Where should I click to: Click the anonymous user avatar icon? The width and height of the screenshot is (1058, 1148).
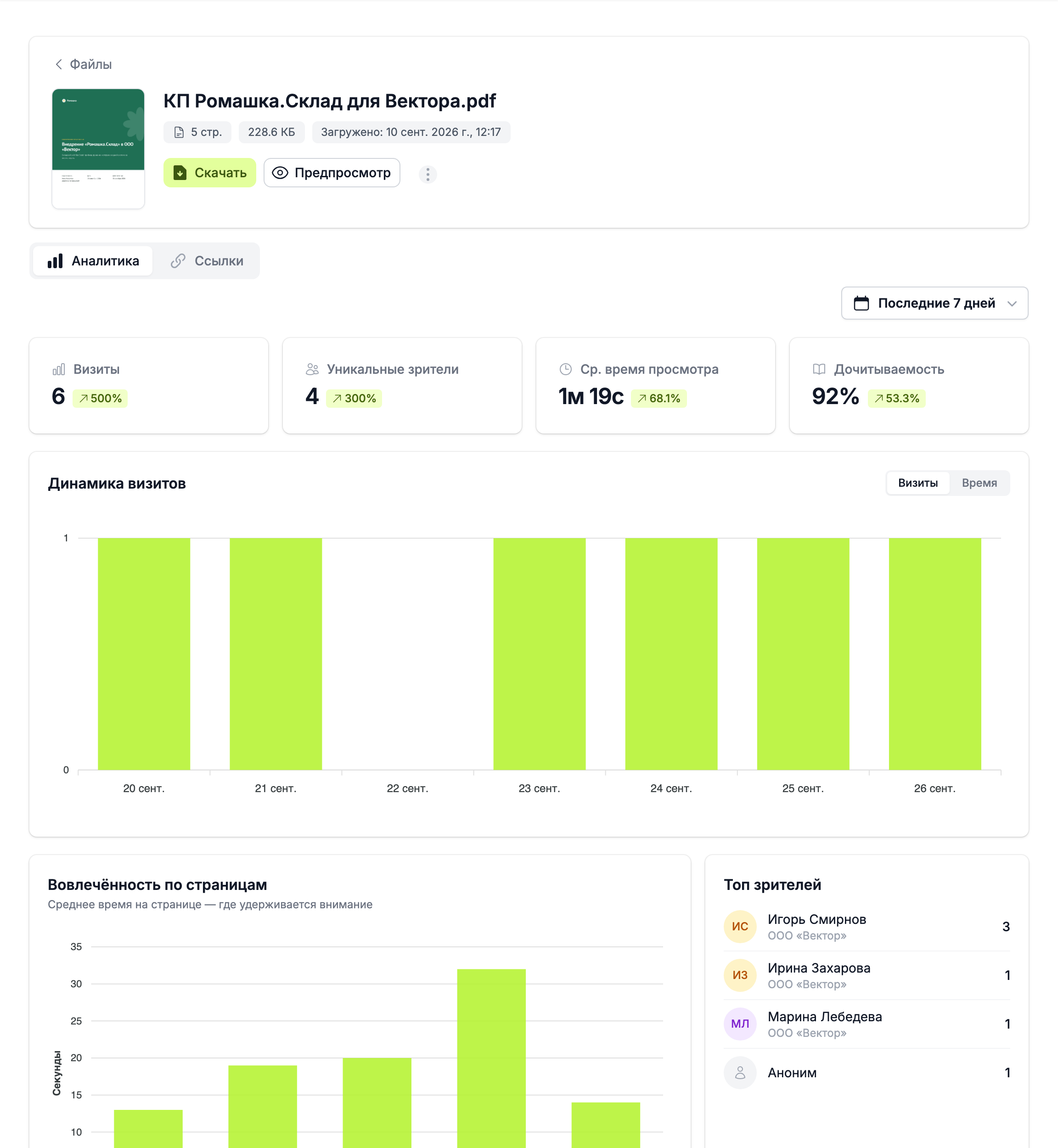(740, 1072)
